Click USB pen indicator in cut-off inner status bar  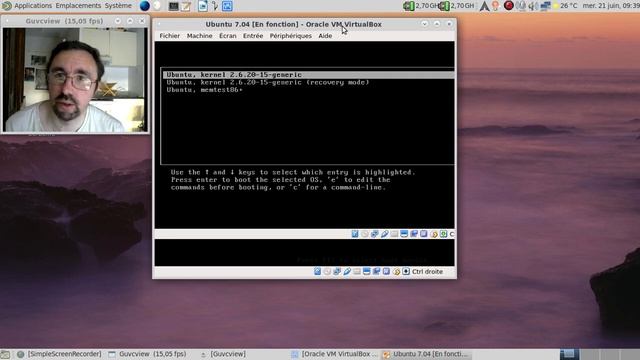384,234
